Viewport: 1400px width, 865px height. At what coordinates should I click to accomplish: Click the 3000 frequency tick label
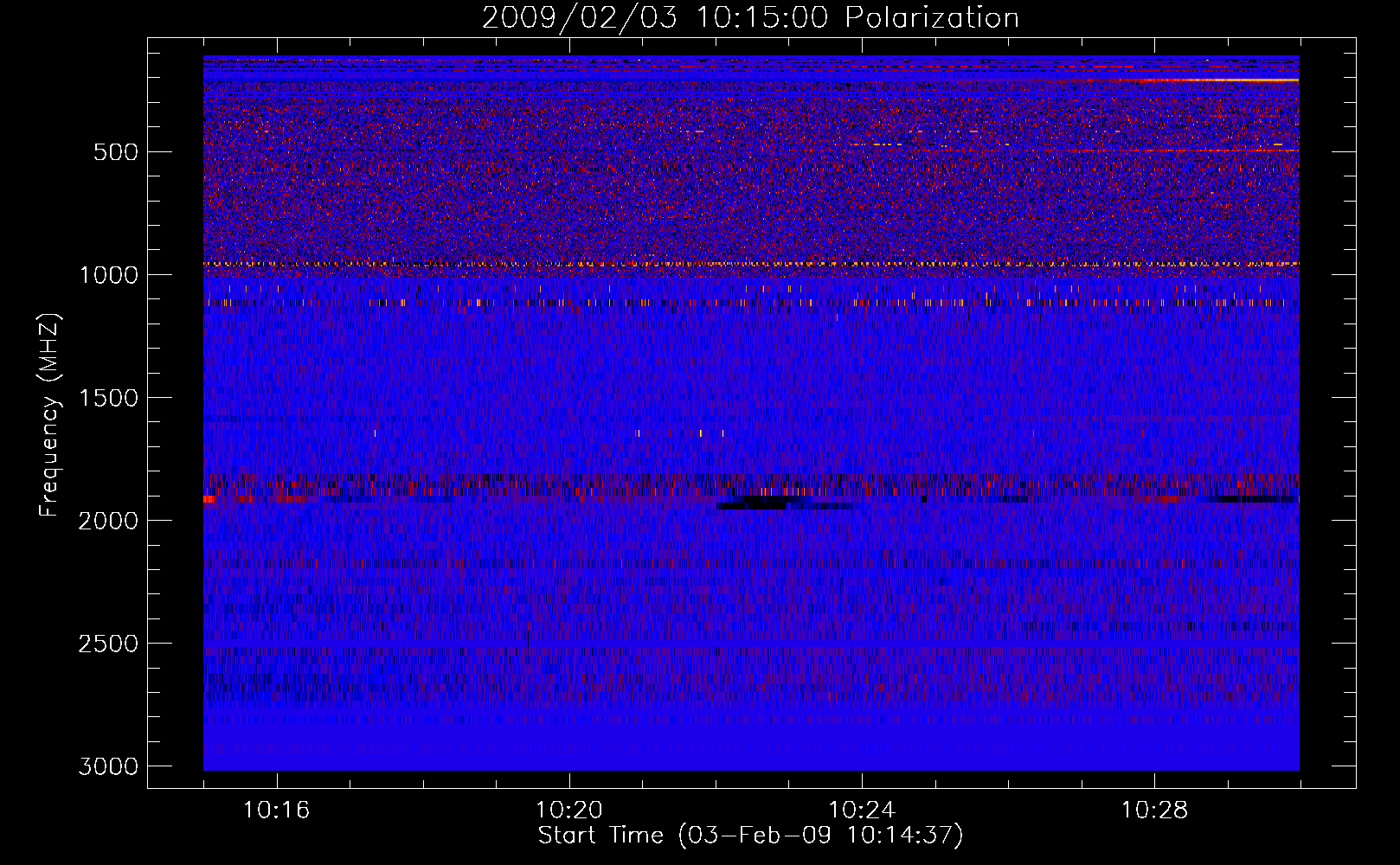click(108, 766)
